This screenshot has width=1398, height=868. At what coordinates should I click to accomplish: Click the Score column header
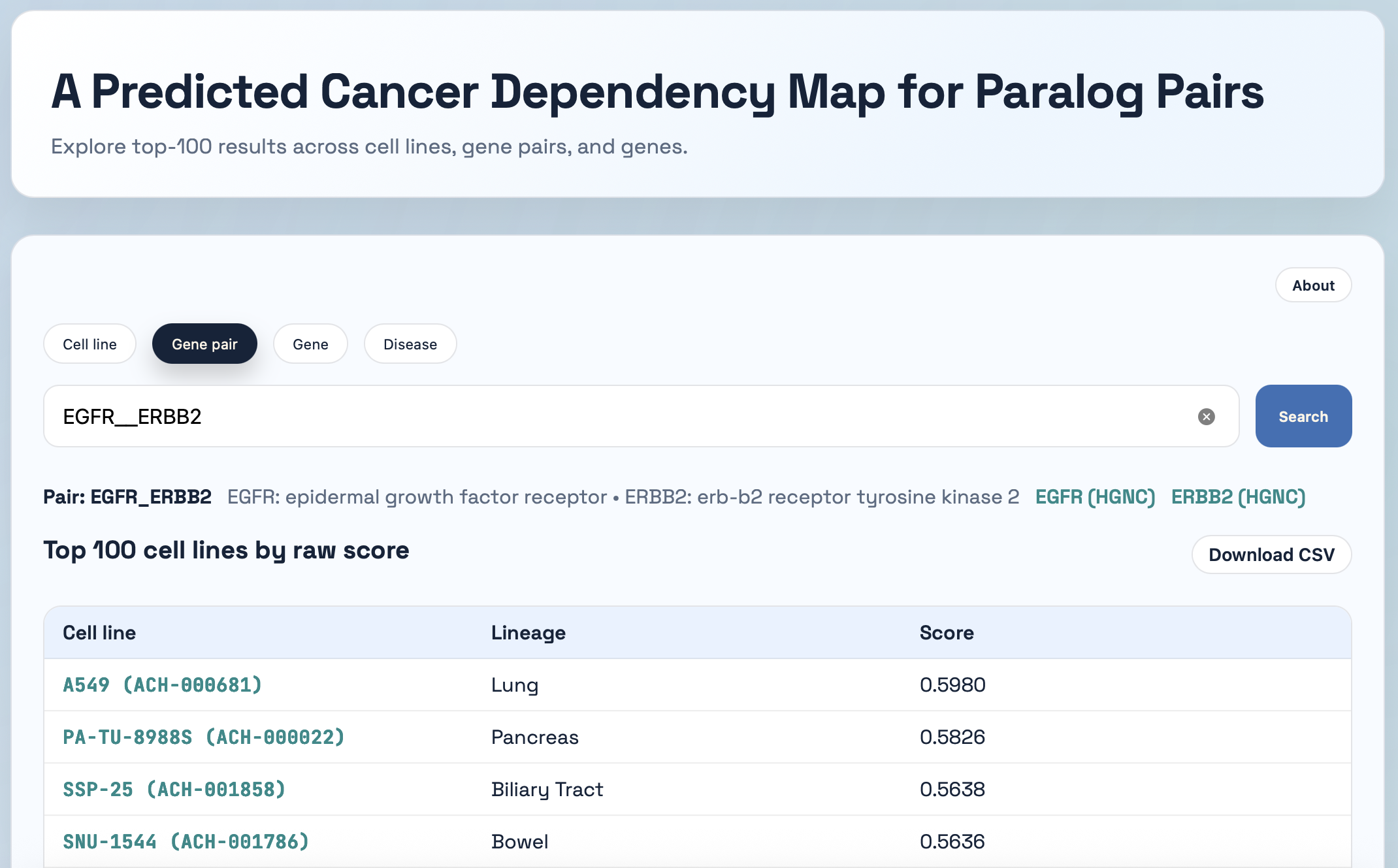coord(947,633)
